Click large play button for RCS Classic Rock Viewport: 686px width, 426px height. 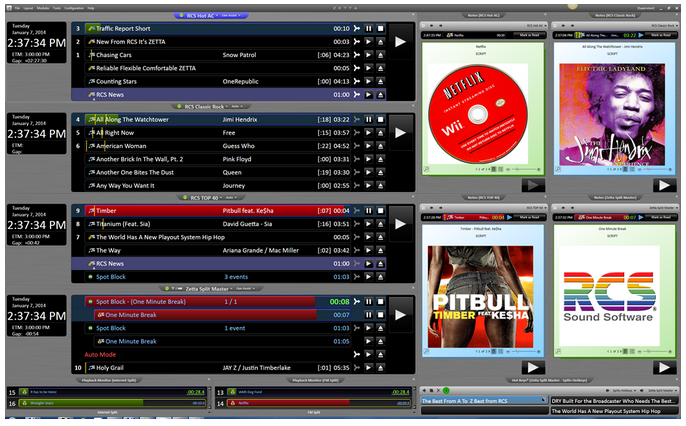point(401,132)
